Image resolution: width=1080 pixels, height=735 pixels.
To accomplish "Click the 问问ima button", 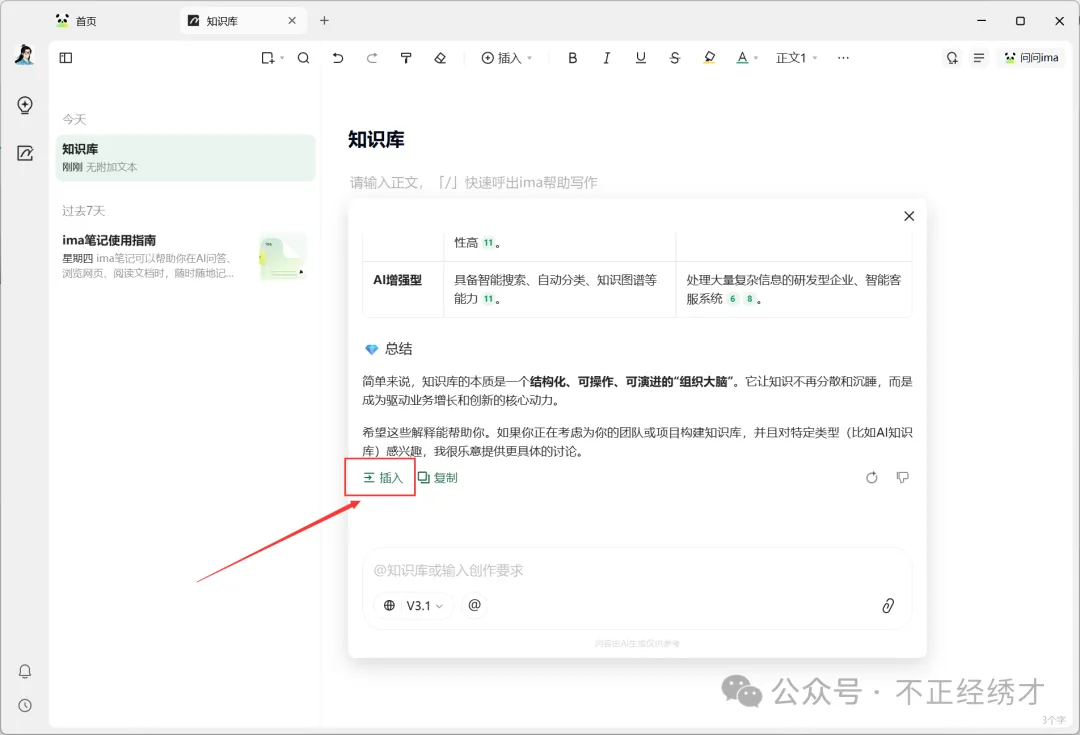I will 1031,58.
